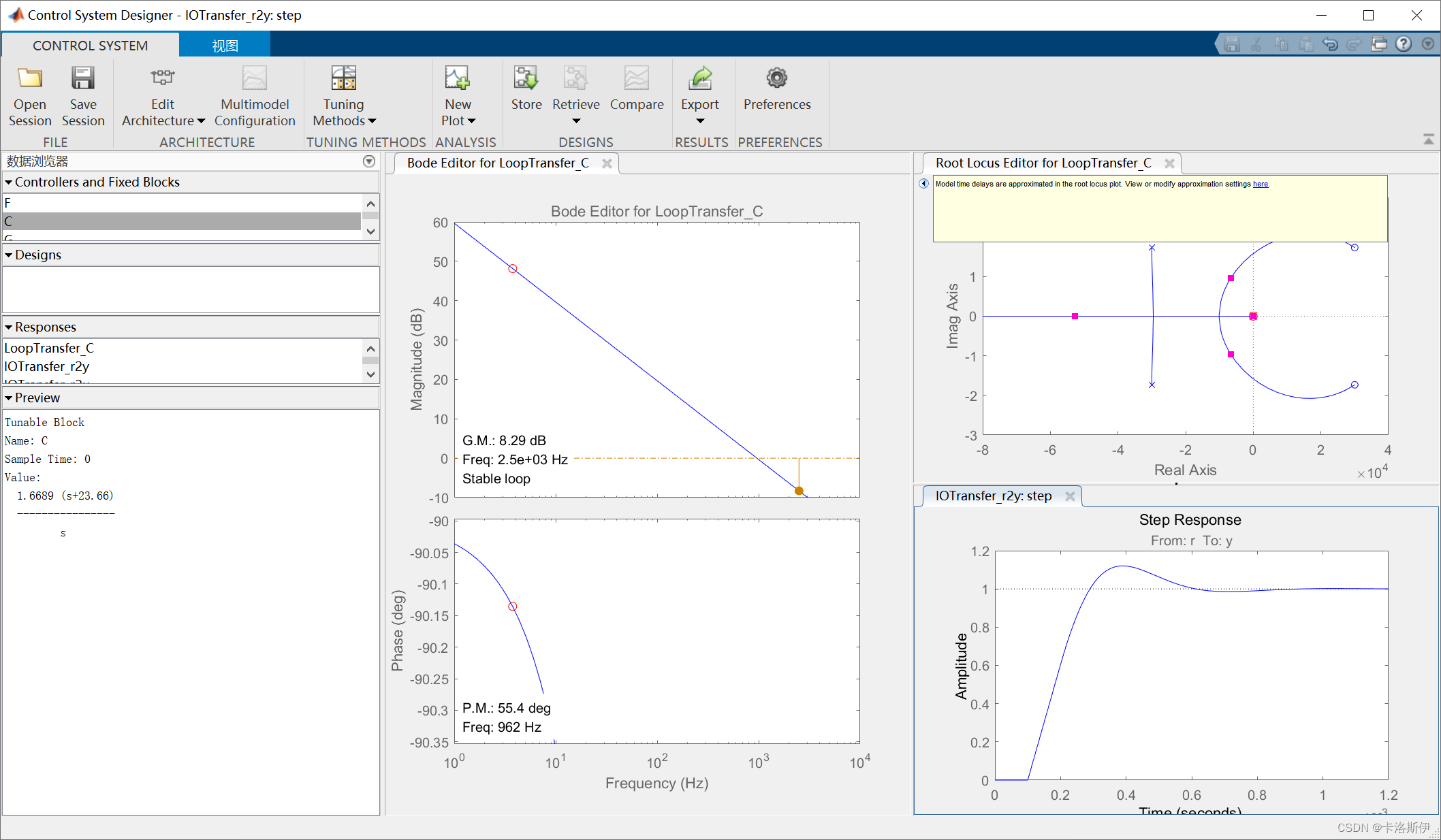This screenshot has height=840, width=1441.
Task: Close the Bode Editor tab
Action: coord(607,163)
